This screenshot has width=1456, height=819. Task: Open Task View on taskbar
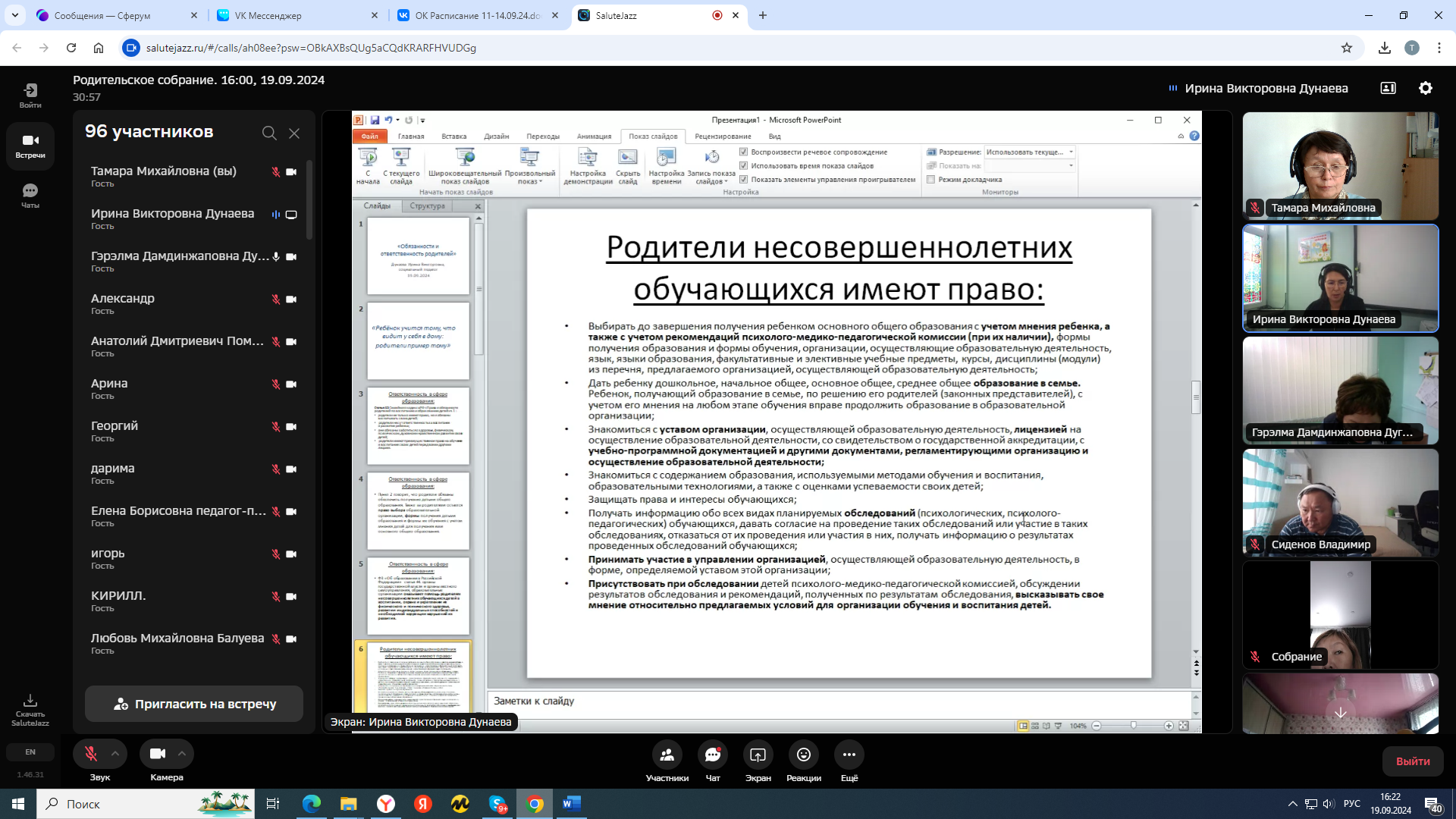pos(273,804)
